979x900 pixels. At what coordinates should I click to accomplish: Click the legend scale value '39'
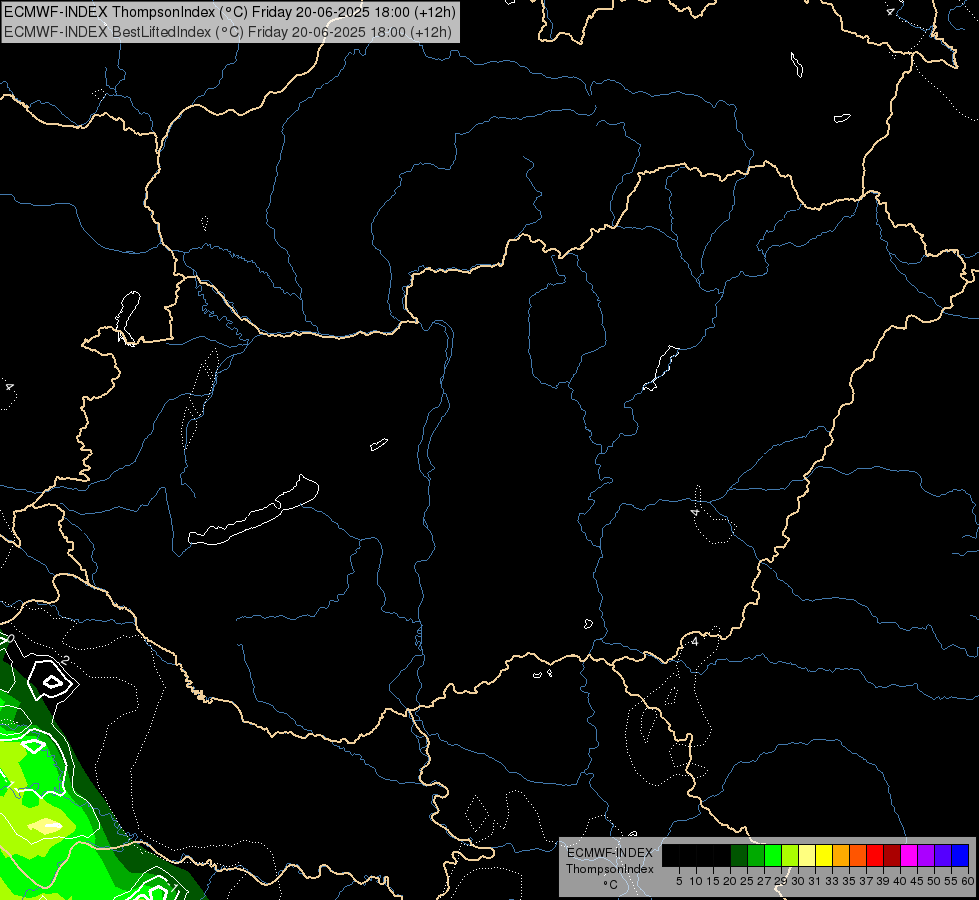pyautogui.click(x=883, y=881)
